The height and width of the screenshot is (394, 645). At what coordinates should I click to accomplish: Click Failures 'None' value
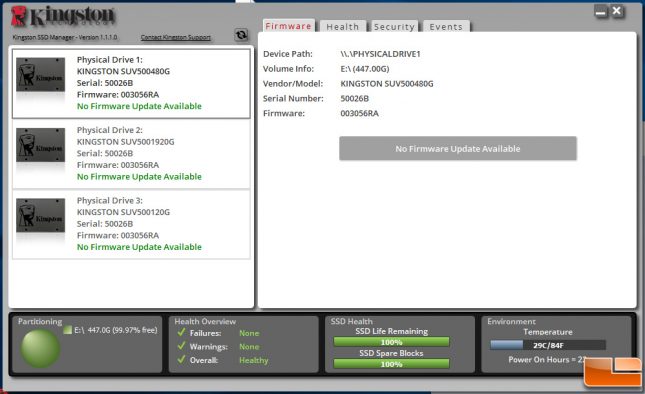pos(249,333)
